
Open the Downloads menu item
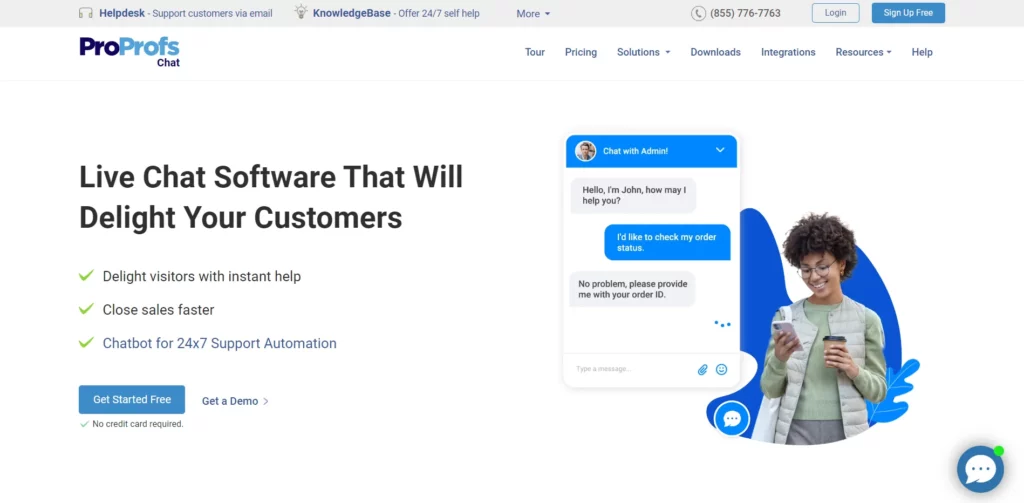coord(715,52)
